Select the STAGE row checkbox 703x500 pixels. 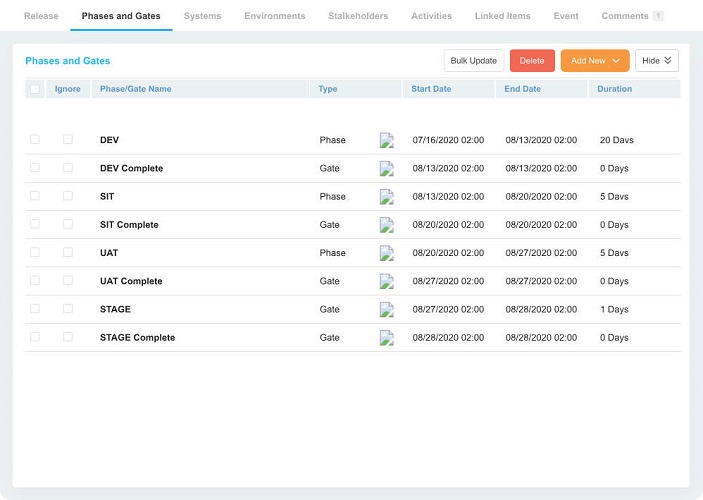(35, 309)
